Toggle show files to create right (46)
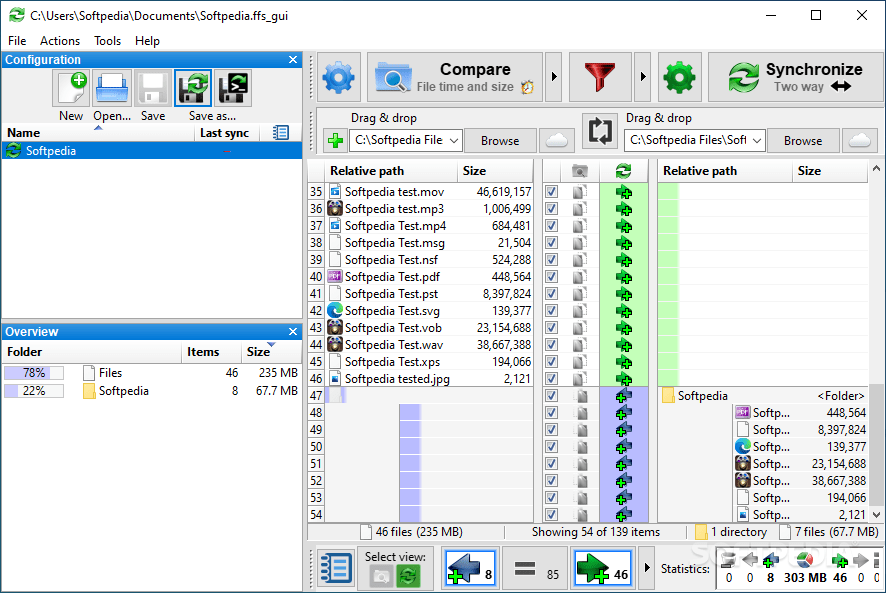 [x=602, y=568]
